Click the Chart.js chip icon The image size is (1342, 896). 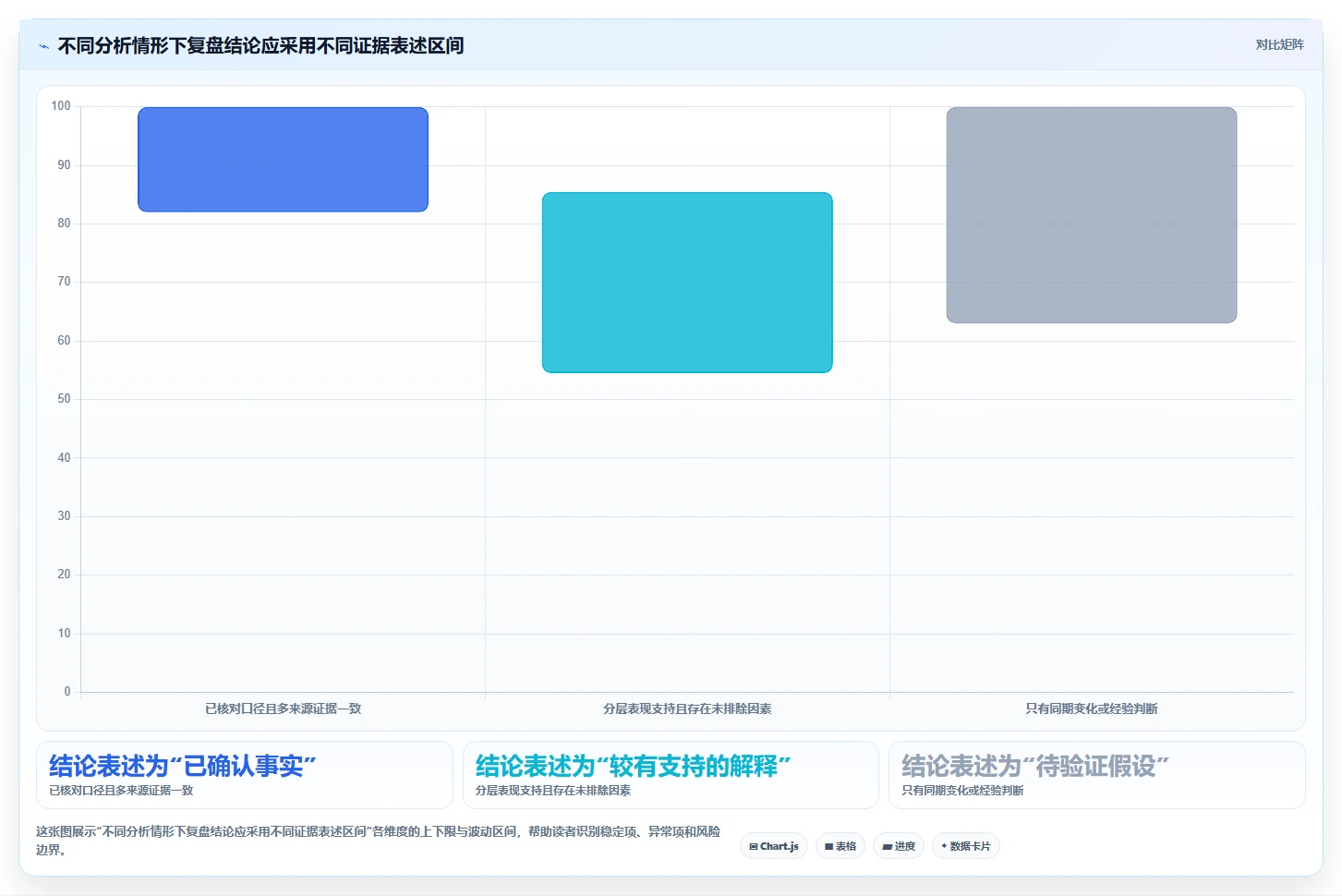754,846
